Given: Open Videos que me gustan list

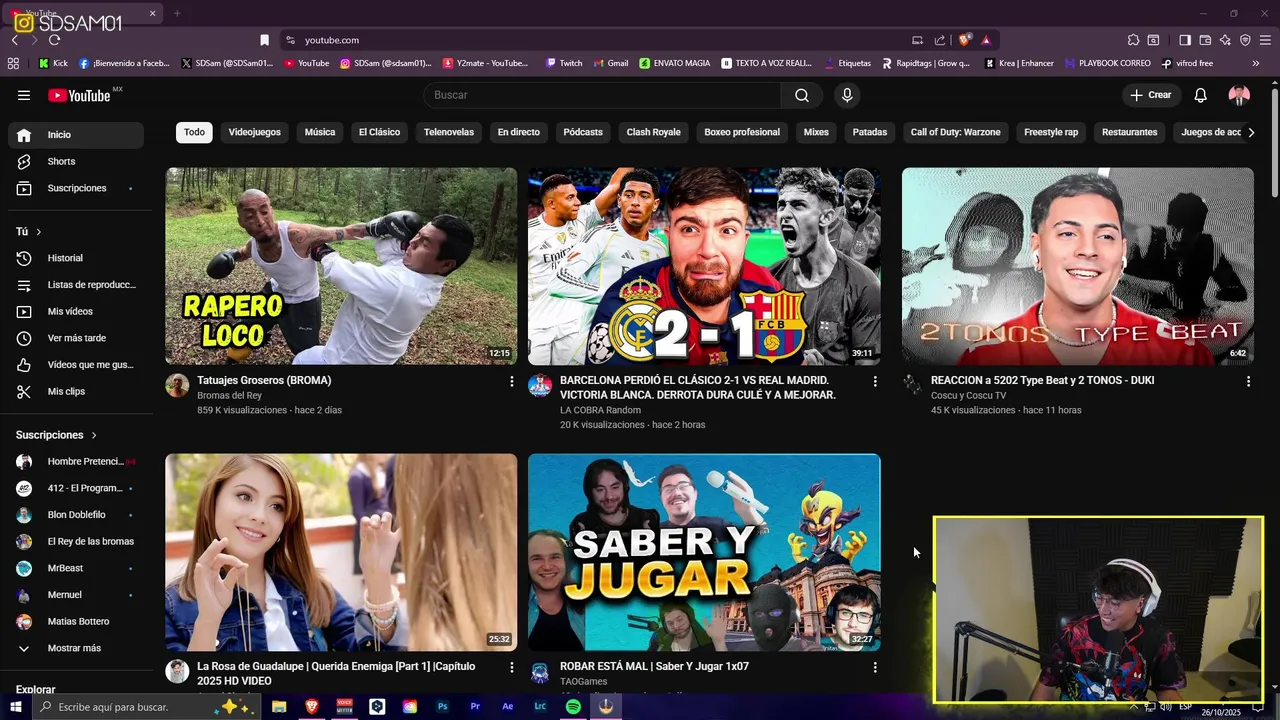Looking at the screenshot, I should coord(76,365).
